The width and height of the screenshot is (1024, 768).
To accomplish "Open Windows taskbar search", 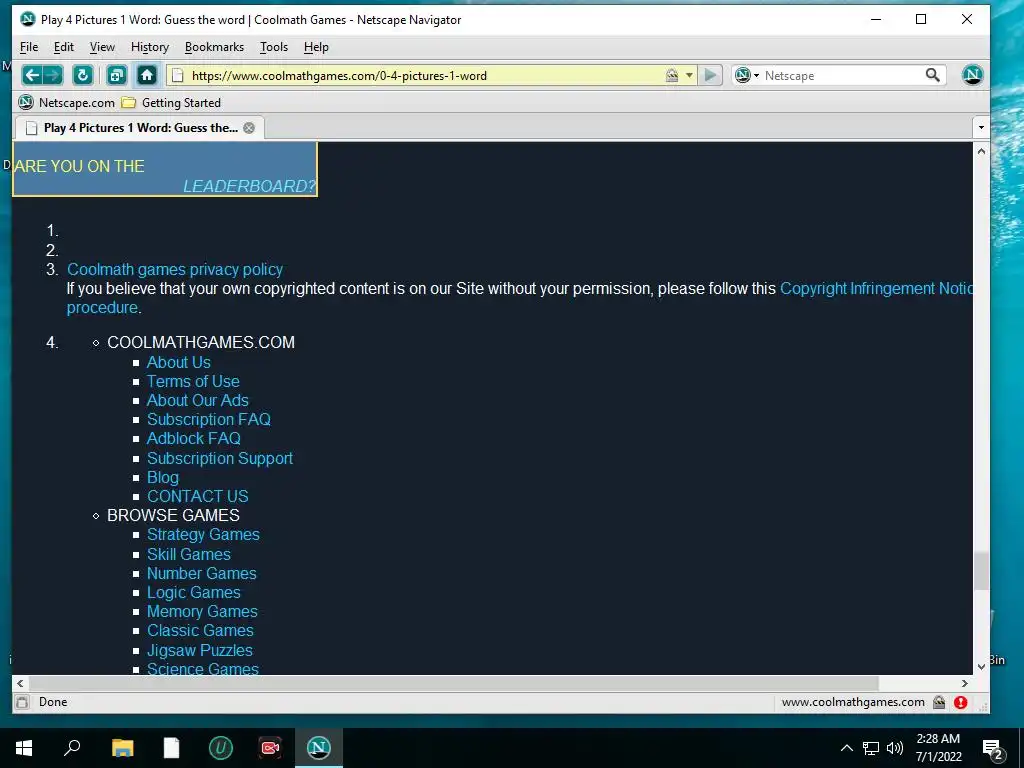I will [72, 748].
